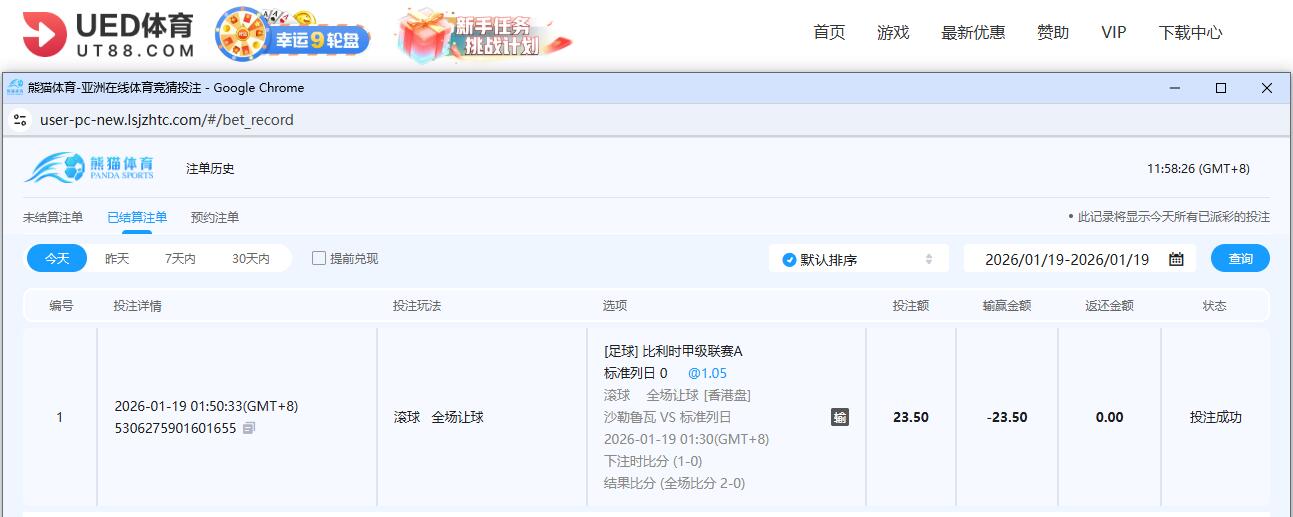The width and height of the screenshot is (1293, 517).
Task: Click the 熊猫体育 Panda Sports logo
Action: pos(90,168)
